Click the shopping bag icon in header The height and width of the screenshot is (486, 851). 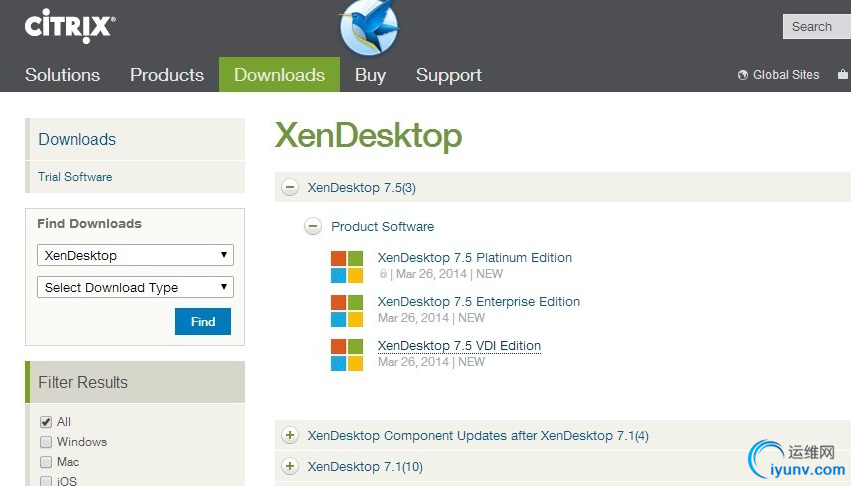coord(843,74)
